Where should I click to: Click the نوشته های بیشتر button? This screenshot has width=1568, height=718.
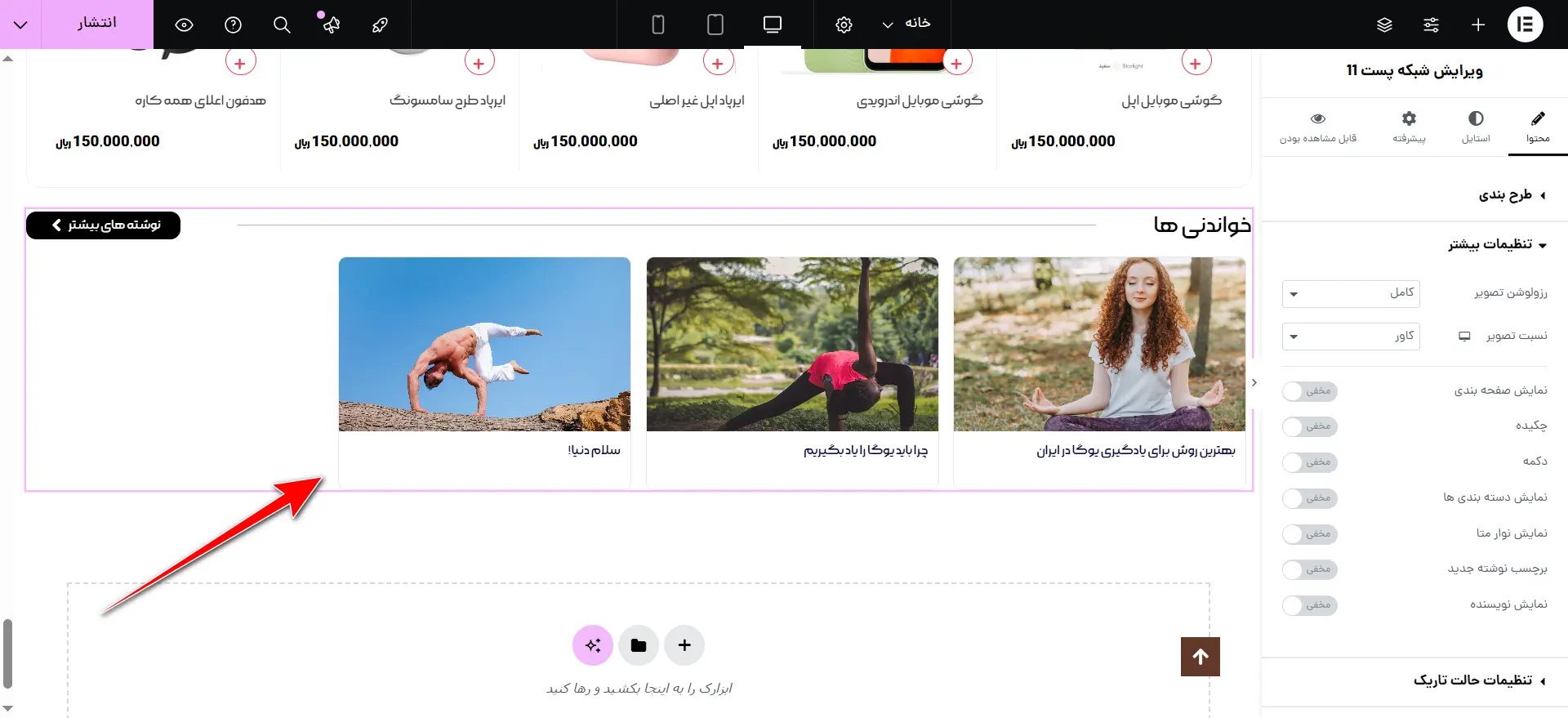click(x=104, y=225)
